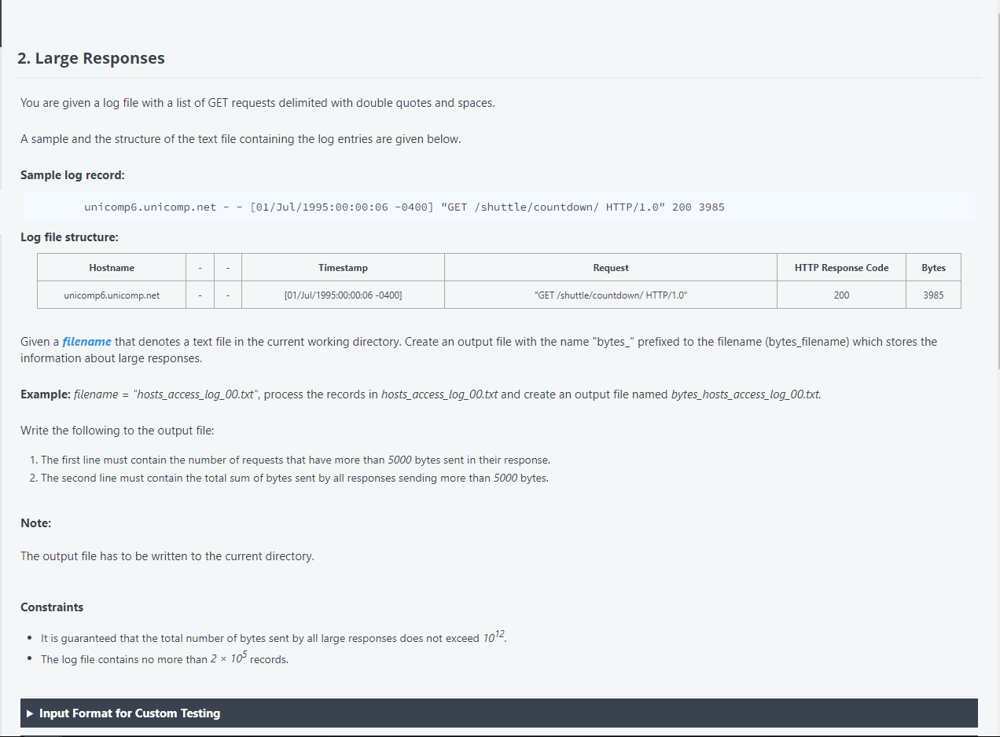Click the 200 response code cell
Screen dimensions: 1000x737
pyautogui.click(x=841, y=295)
